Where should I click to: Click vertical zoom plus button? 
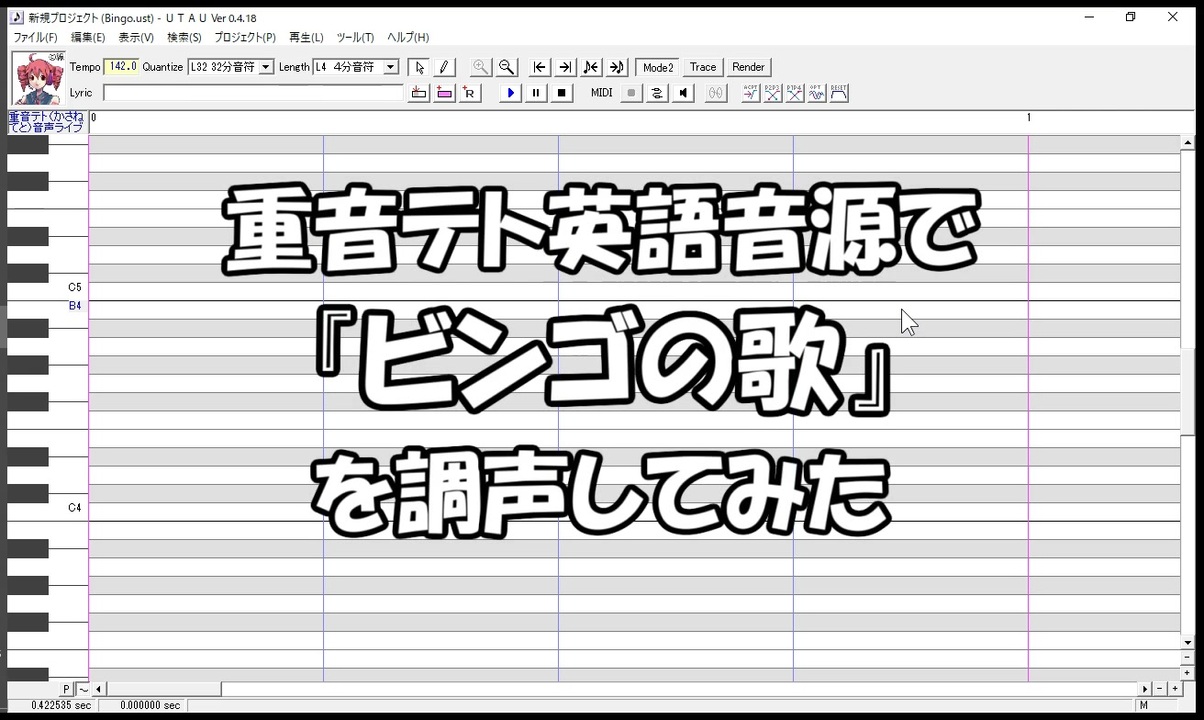click(1188, 673)
